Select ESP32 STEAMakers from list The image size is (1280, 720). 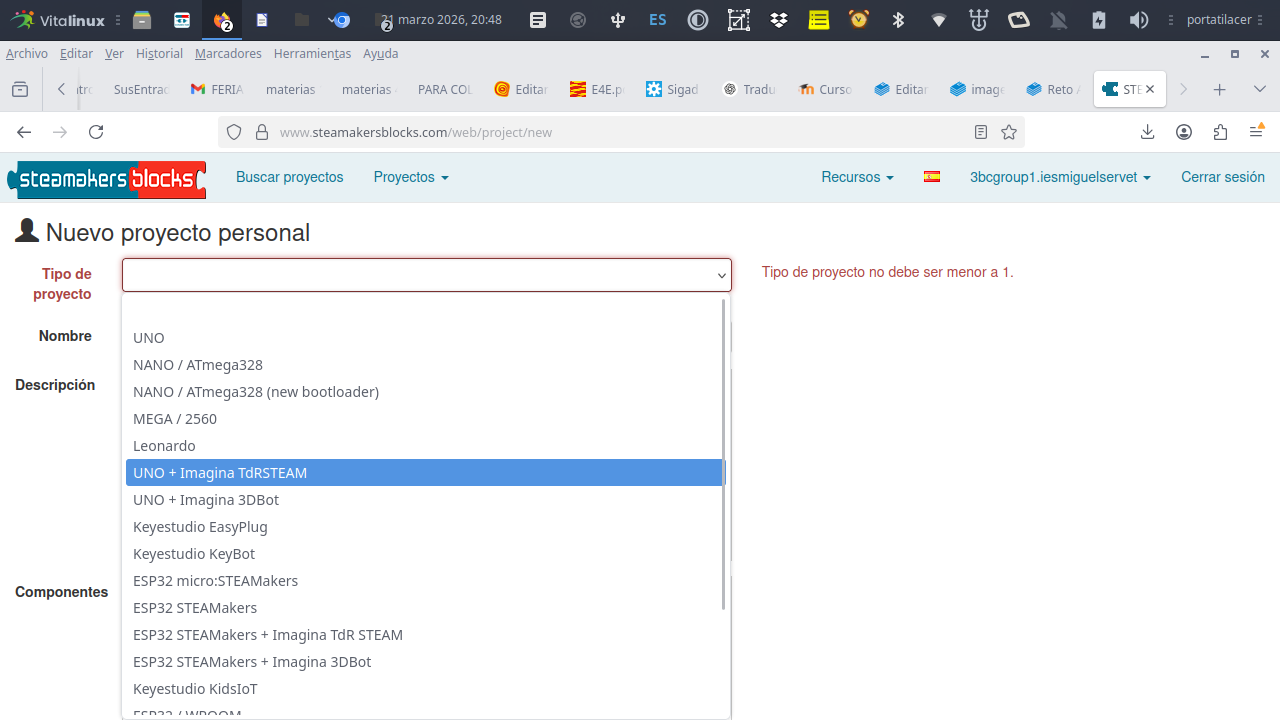coord(195,608)
